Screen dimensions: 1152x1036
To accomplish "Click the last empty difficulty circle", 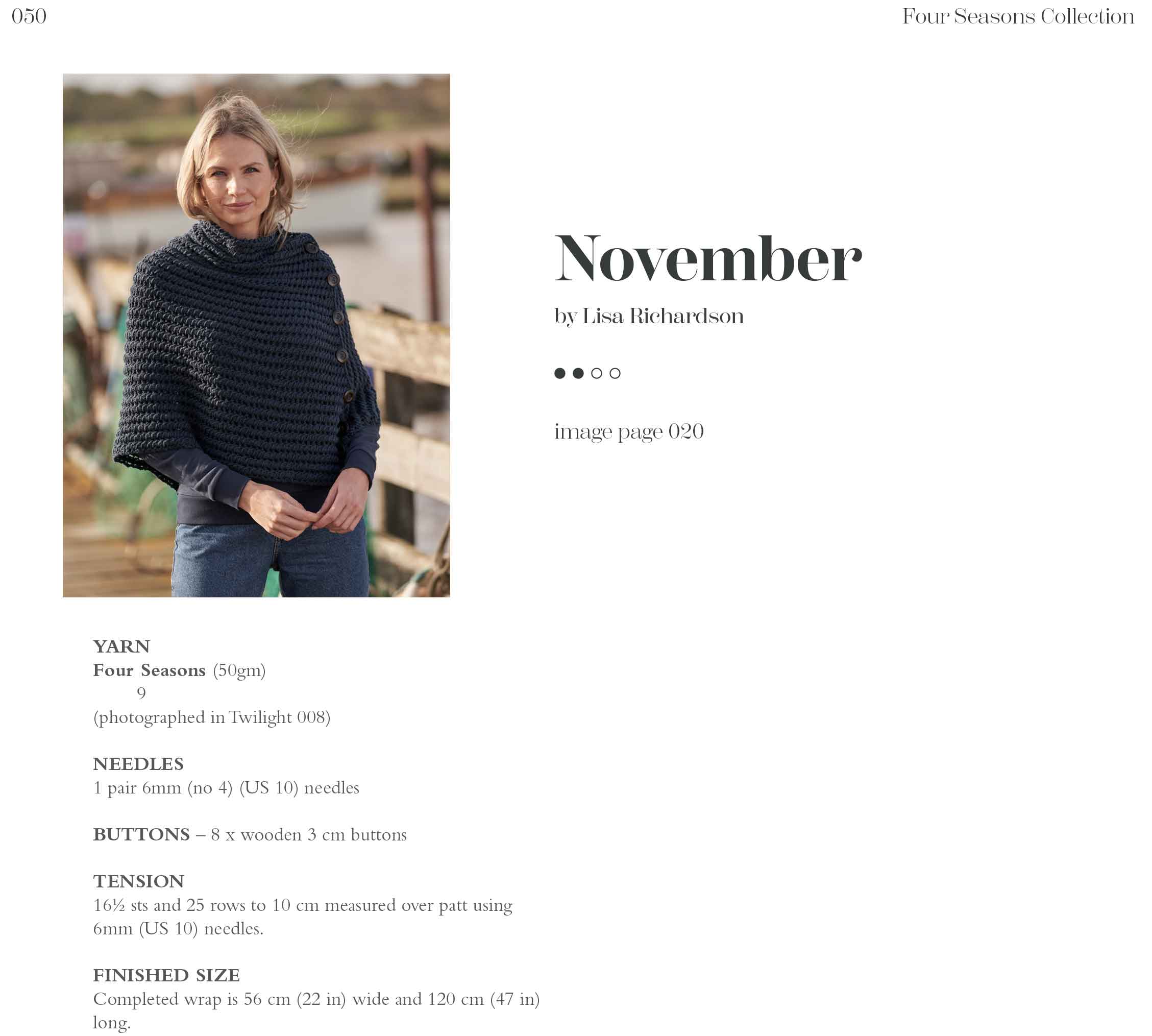I will (x=615, y=373).
